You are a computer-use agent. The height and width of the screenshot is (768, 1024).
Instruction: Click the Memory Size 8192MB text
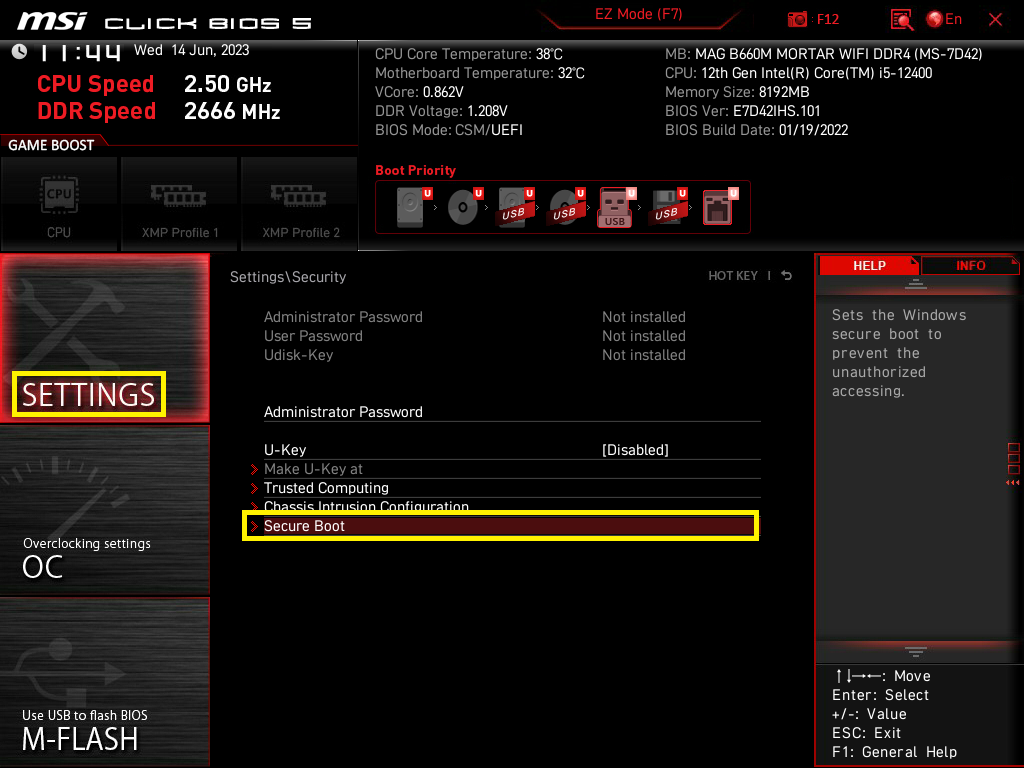point(737,92)
